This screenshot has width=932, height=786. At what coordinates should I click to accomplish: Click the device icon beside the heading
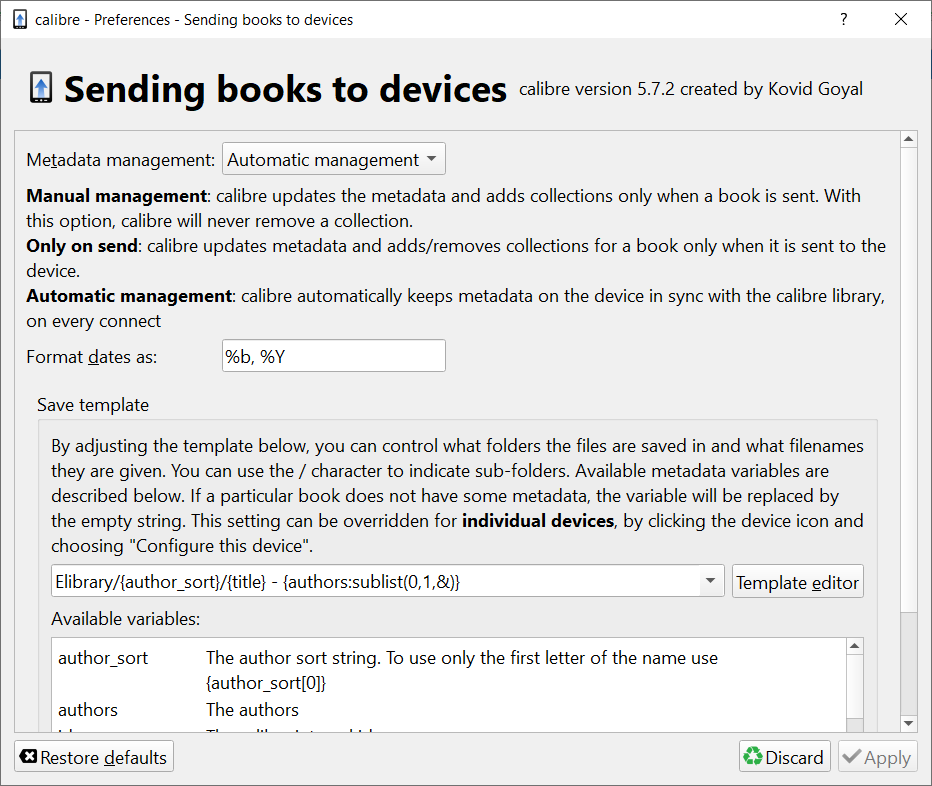(x=41, y=89)
